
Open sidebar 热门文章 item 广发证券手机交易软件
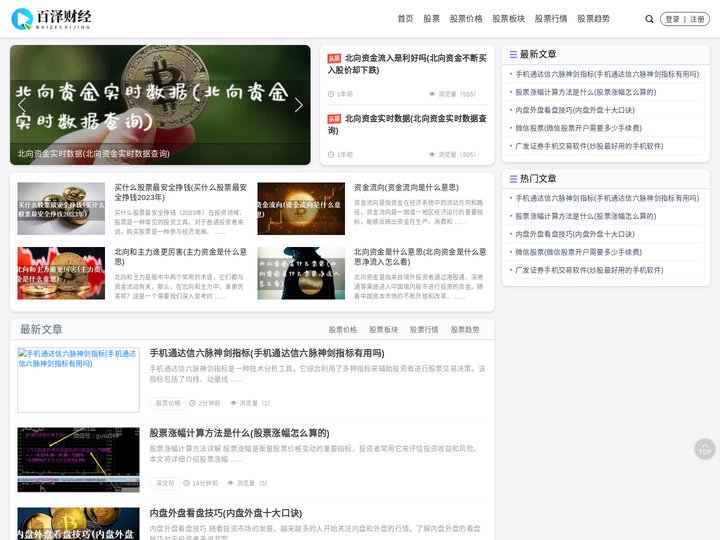coord(589,270)
